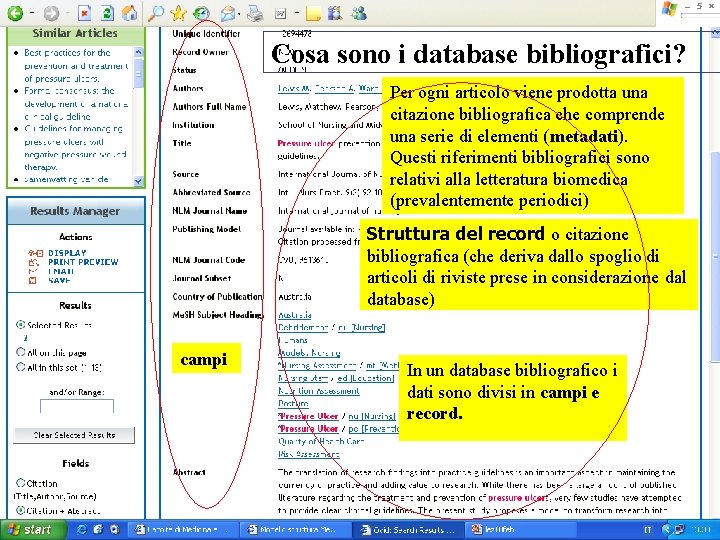Click the Australia MeSH heading link
The width and height of the screenshot is (720, 540).
click(x=295, y=315)
